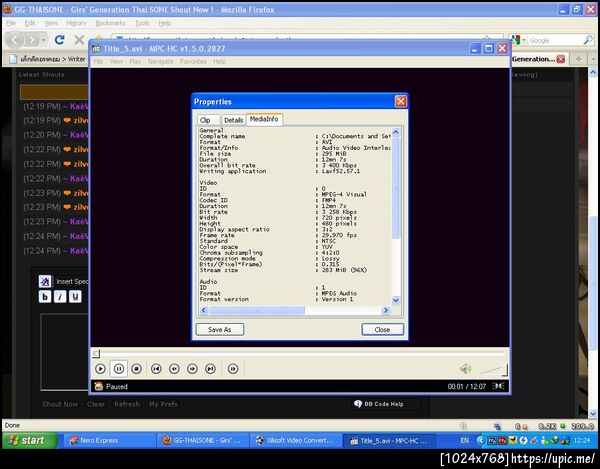Image resolution: width=600 pixels, height=469 pixels.
Task: Click the Insert Special icon
Action: (x=45, y=281)
